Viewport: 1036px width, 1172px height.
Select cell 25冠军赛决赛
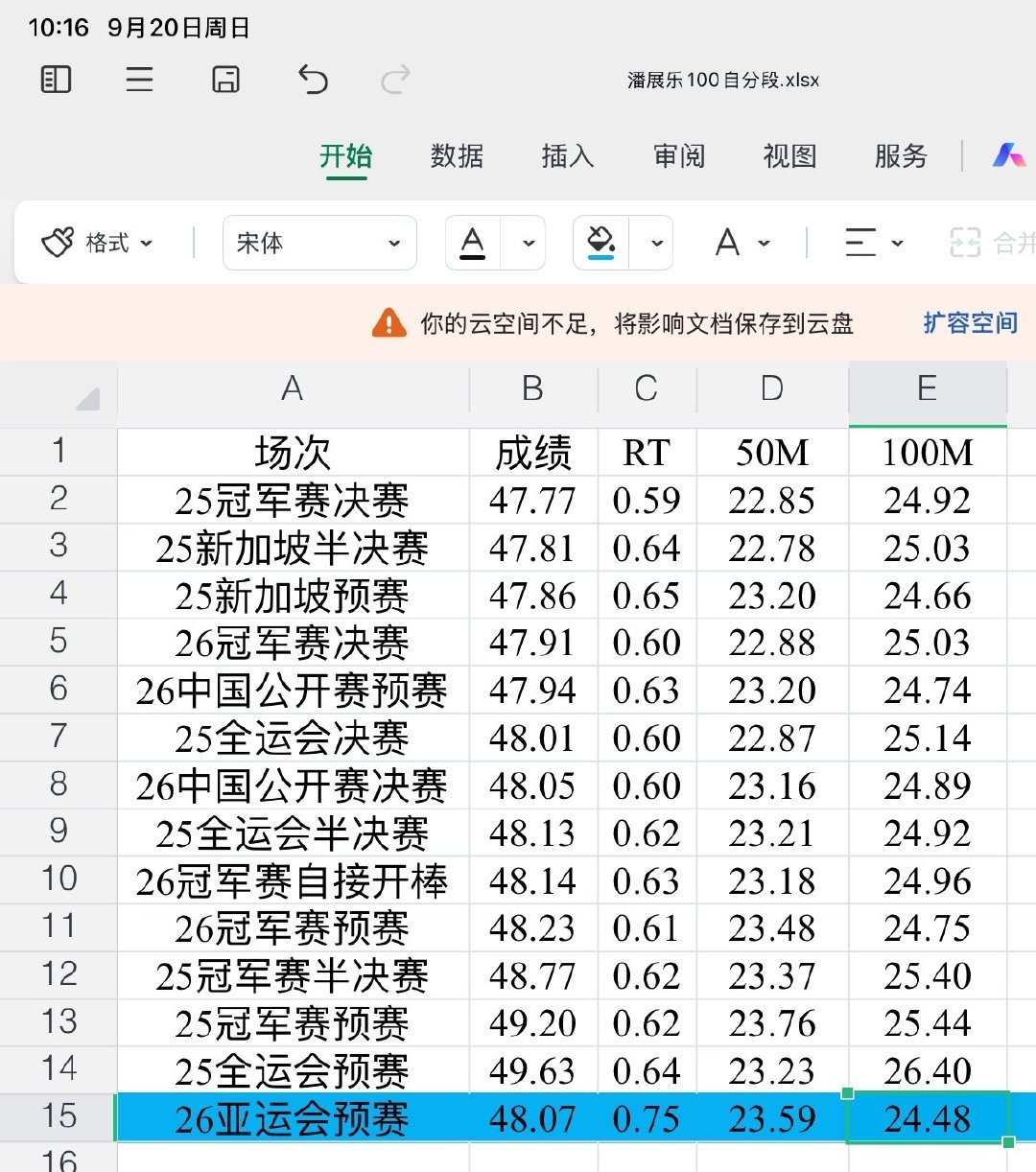[293, 500]
